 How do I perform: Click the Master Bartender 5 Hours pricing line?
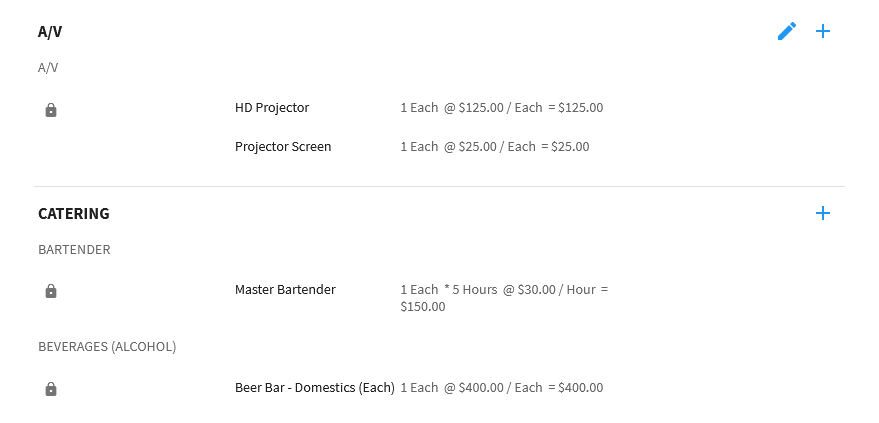coord(505,290)
